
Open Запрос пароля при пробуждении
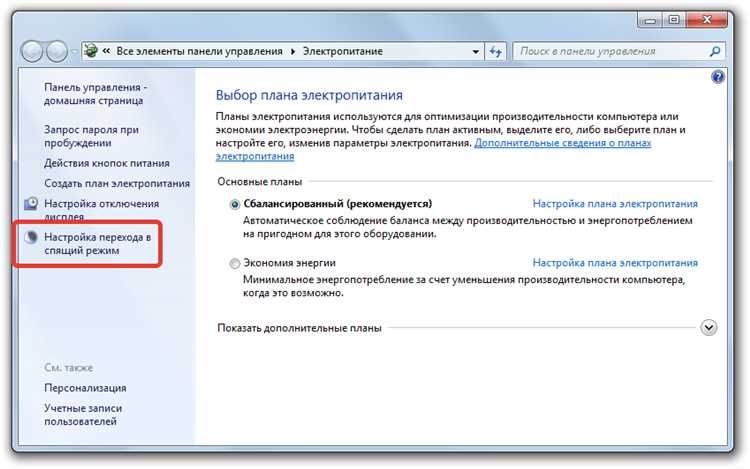91,136
